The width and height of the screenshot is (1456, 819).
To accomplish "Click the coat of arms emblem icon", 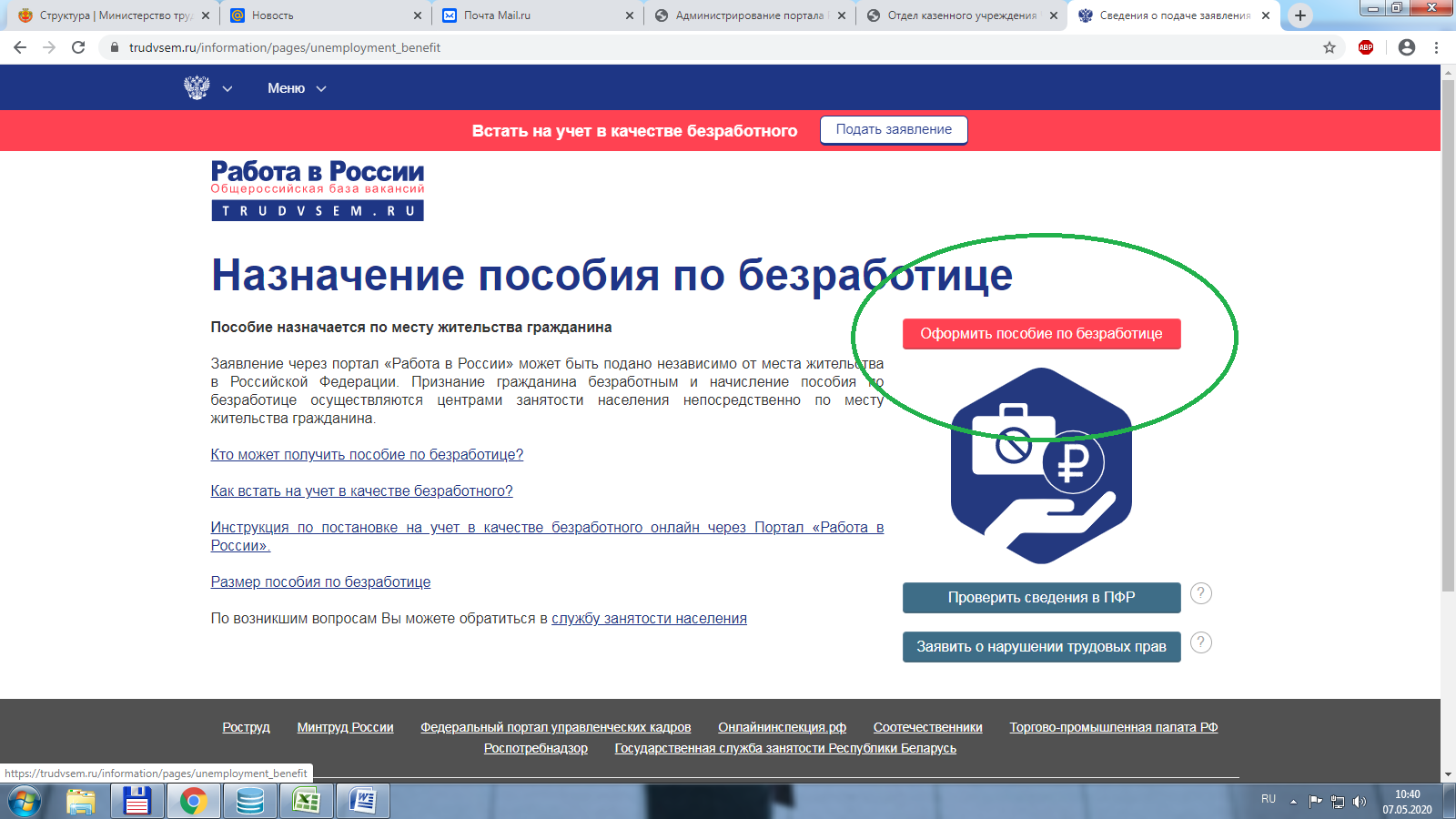I will tap(197, 87).
